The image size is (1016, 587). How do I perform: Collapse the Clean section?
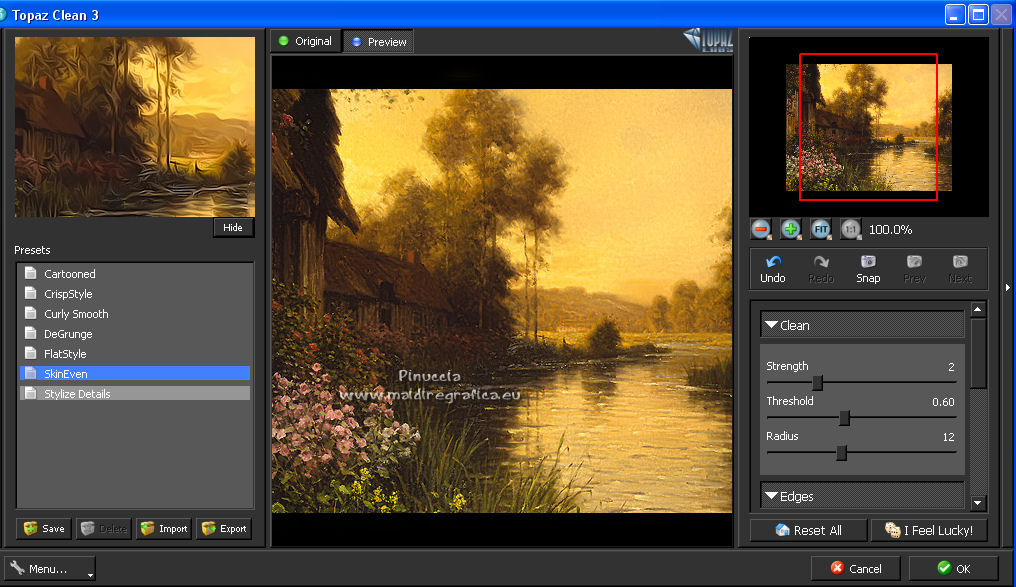pyautogui.click(x=862, y=325)
